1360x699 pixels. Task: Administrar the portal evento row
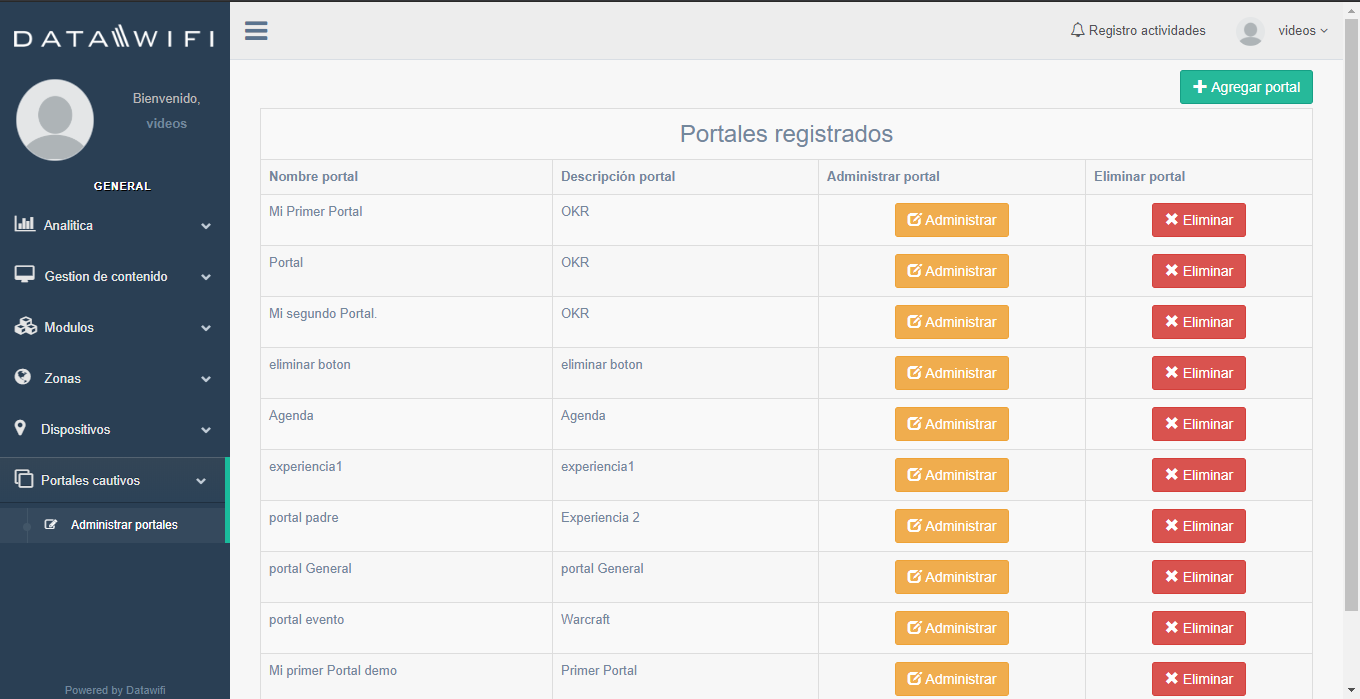(x=952, y=628)
